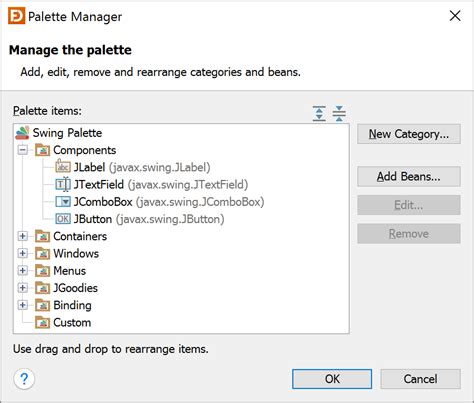
Task: Select the JComboBox bean icon
Action: coord(63,201)
